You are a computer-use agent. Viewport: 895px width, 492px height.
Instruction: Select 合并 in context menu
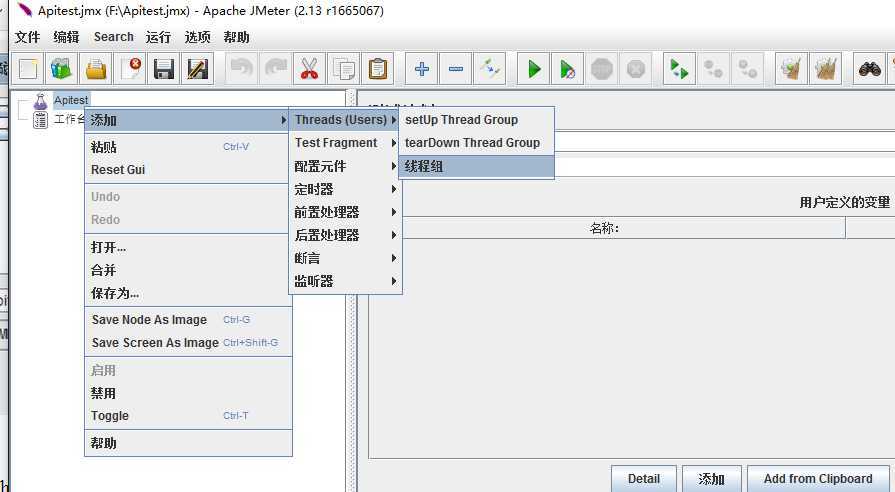(188, 270)
